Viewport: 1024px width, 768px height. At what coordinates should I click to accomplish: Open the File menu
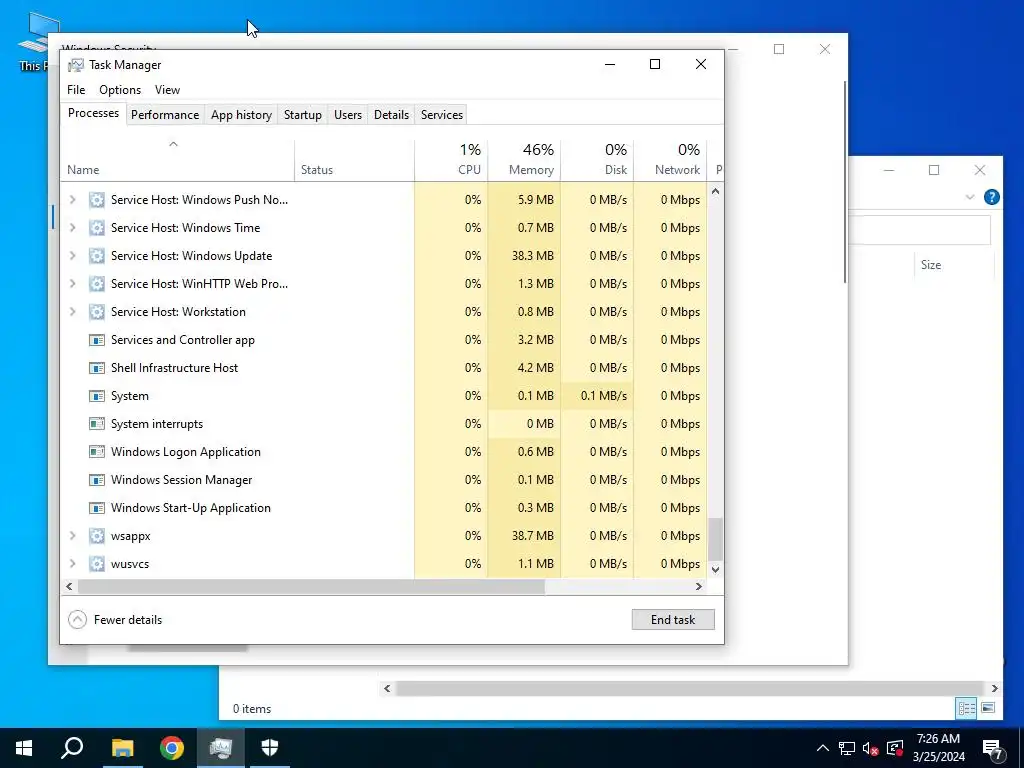point(76,90)
